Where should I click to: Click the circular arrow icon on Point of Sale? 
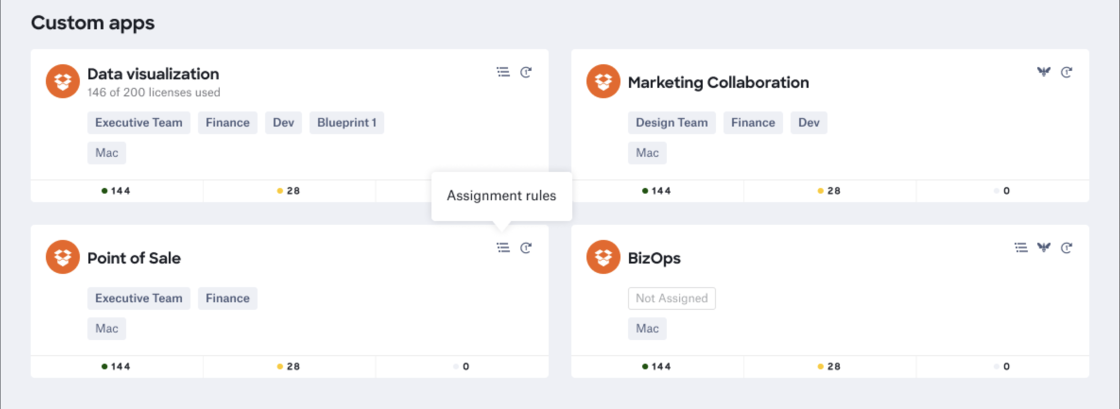(x=526, y=247)
